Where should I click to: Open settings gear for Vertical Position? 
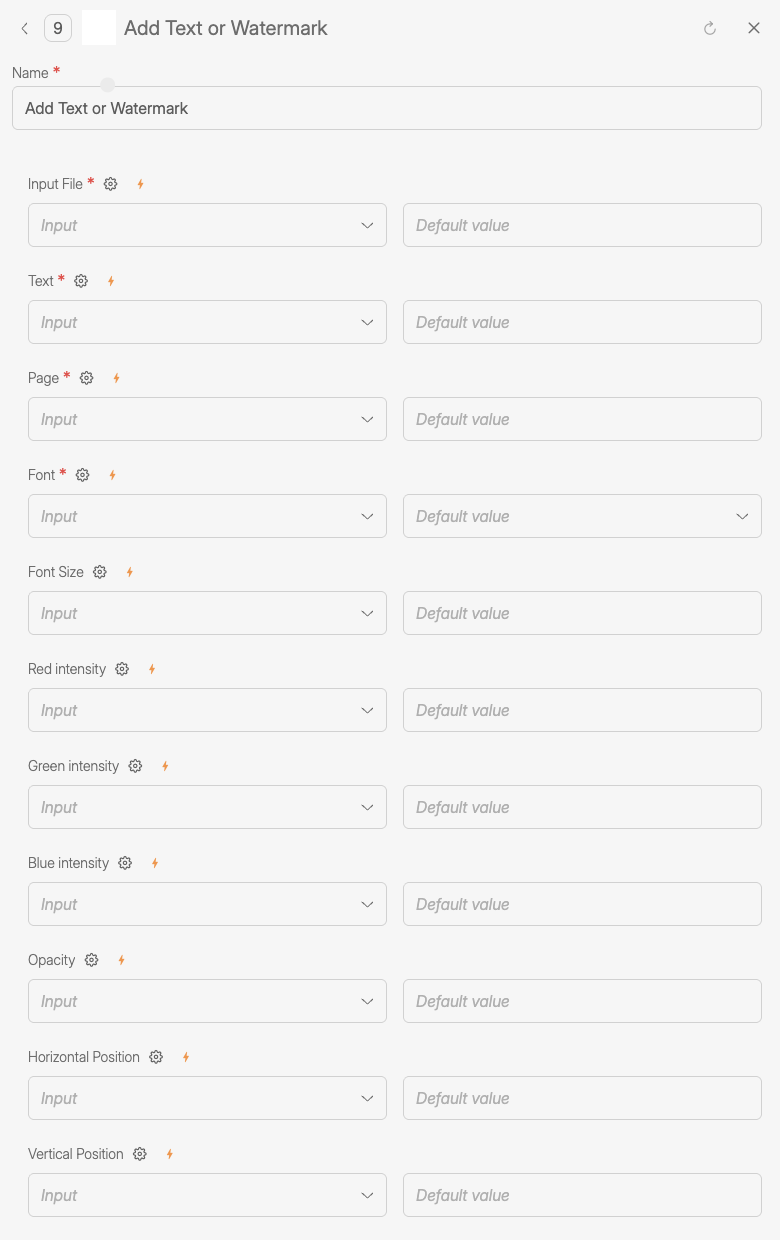[139, 1154]
